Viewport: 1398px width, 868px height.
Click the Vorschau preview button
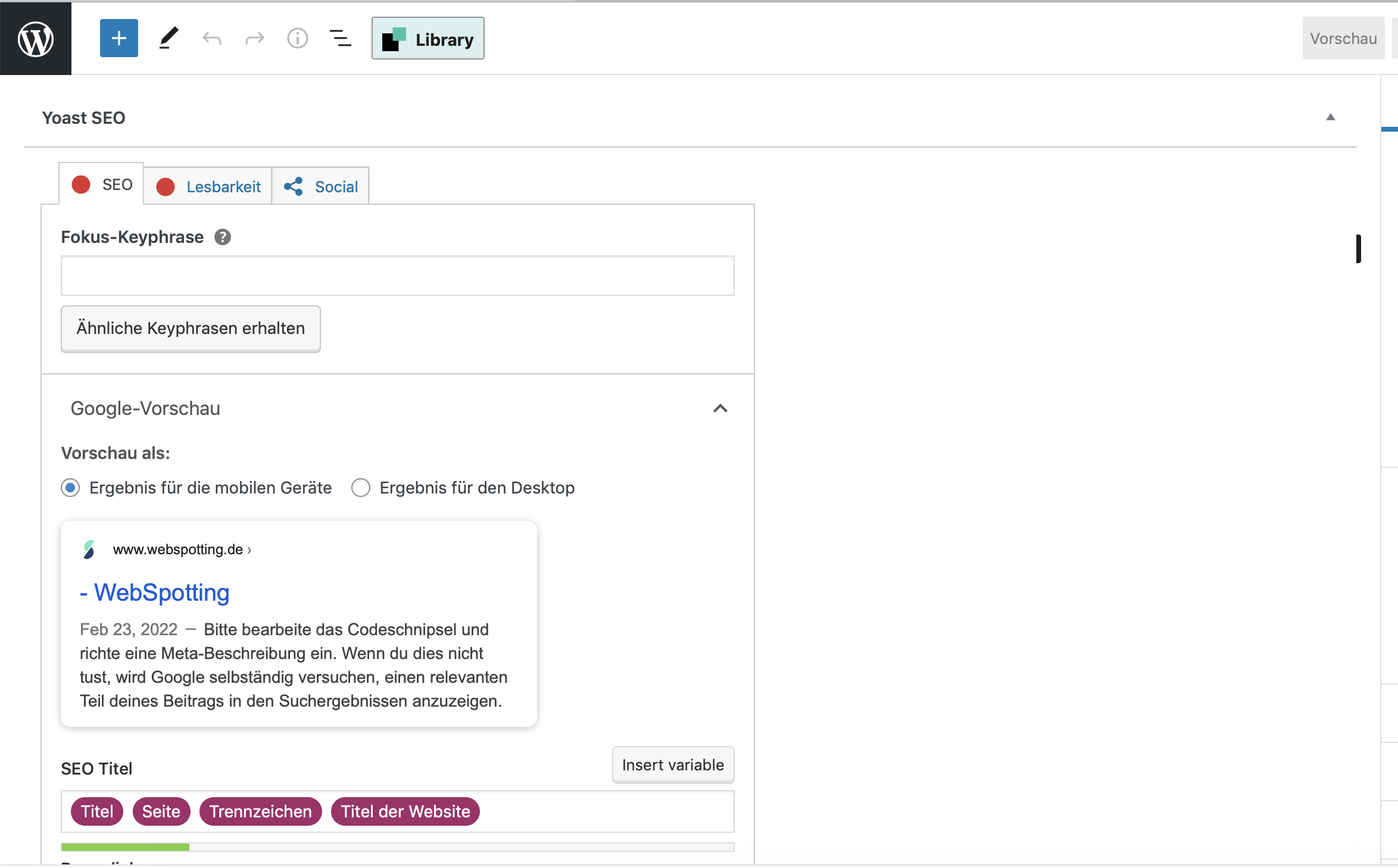pyautogui.click(x=1343, y=39)
